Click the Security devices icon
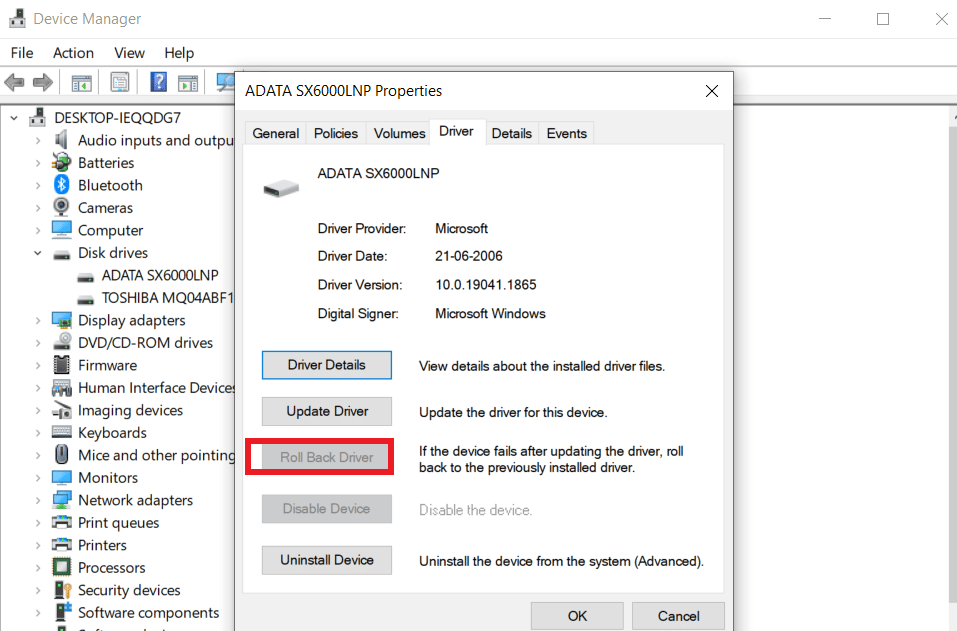 [x=62, y=590]
